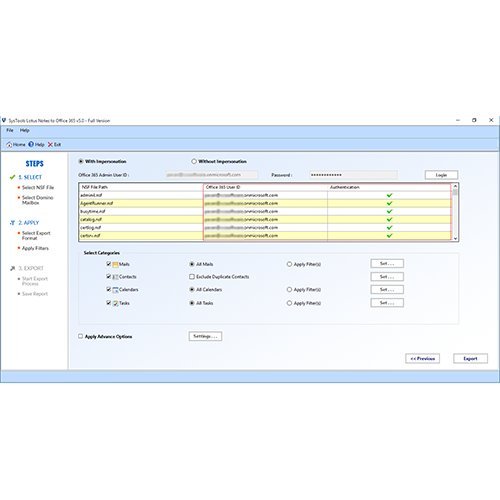Select All Calendars radio button
Image resolution: width=500 pixels, height=500 pixels.
pos(192,290)
